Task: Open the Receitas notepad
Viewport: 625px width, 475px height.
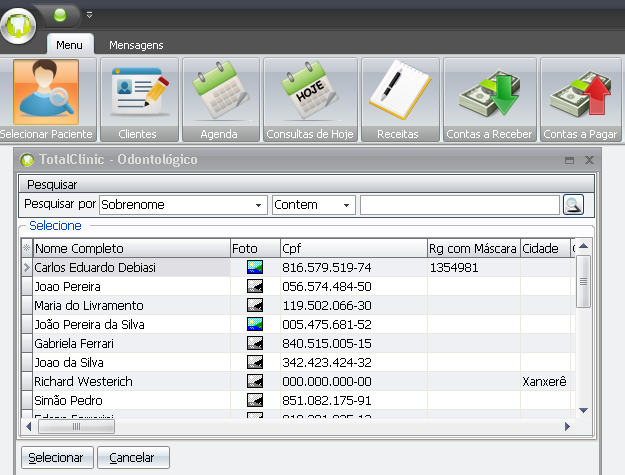Action: [x=400, y=100]
